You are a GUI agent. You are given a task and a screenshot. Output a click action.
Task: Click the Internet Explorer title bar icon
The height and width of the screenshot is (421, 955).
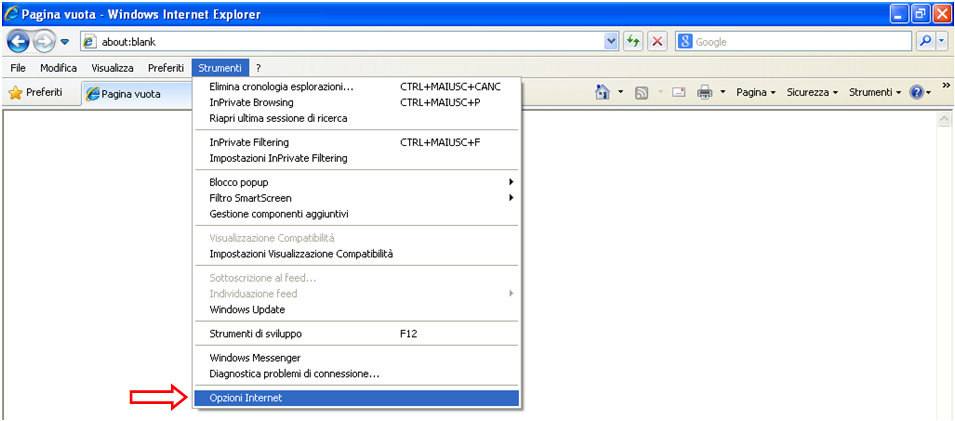pos(12,14)
